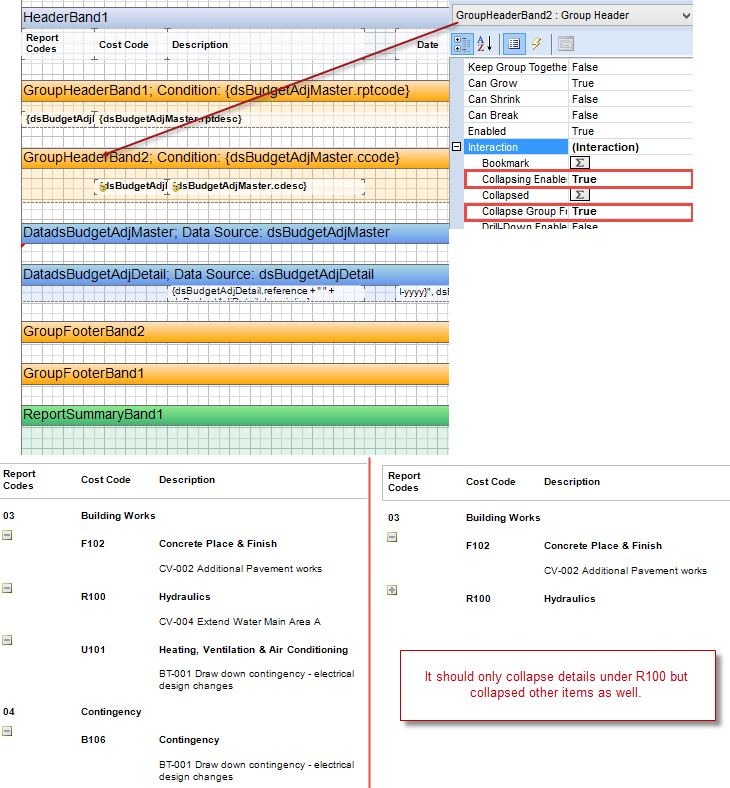Select the HeaderBand1 band header
Image resolution: width=730 pixels, height=788 pixels.
pos(235,18)
